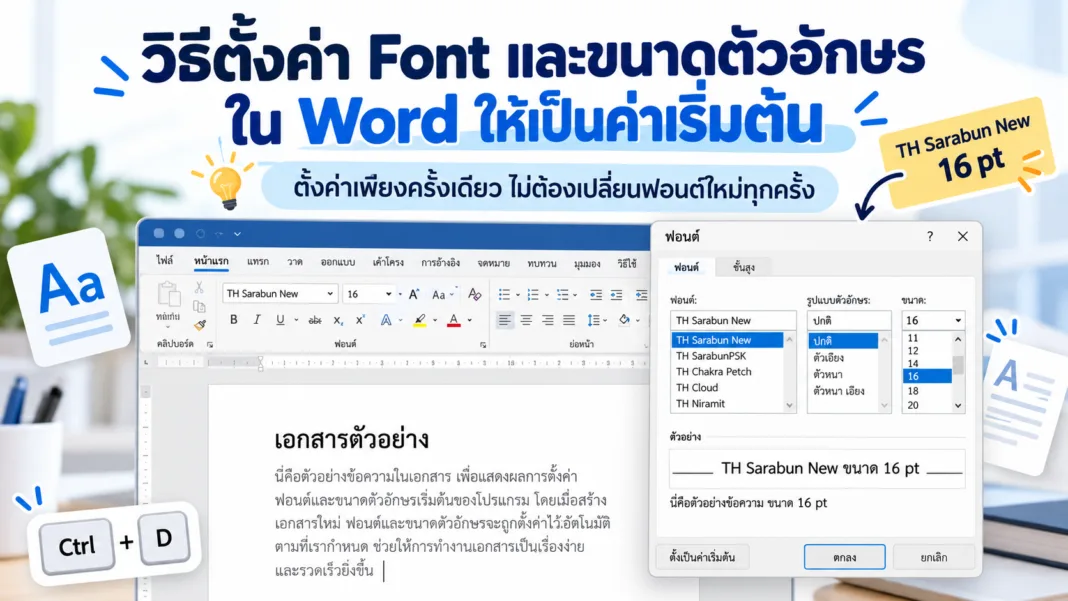This screenshot has width=1068, height=601.
Task: Click ตั้งเป็นค่าเริ่มต้น (Set As Default) button
Action: point(702,557)
